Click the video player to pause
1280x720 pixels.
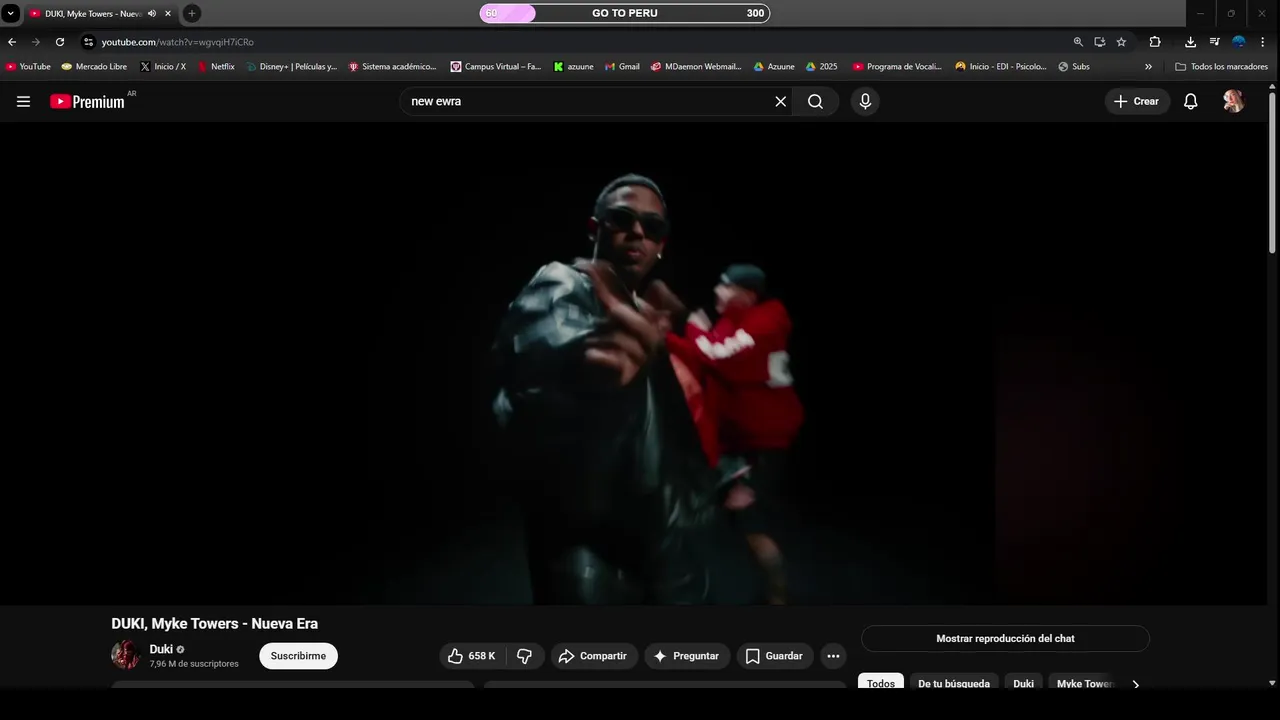(x=634, y=363)
